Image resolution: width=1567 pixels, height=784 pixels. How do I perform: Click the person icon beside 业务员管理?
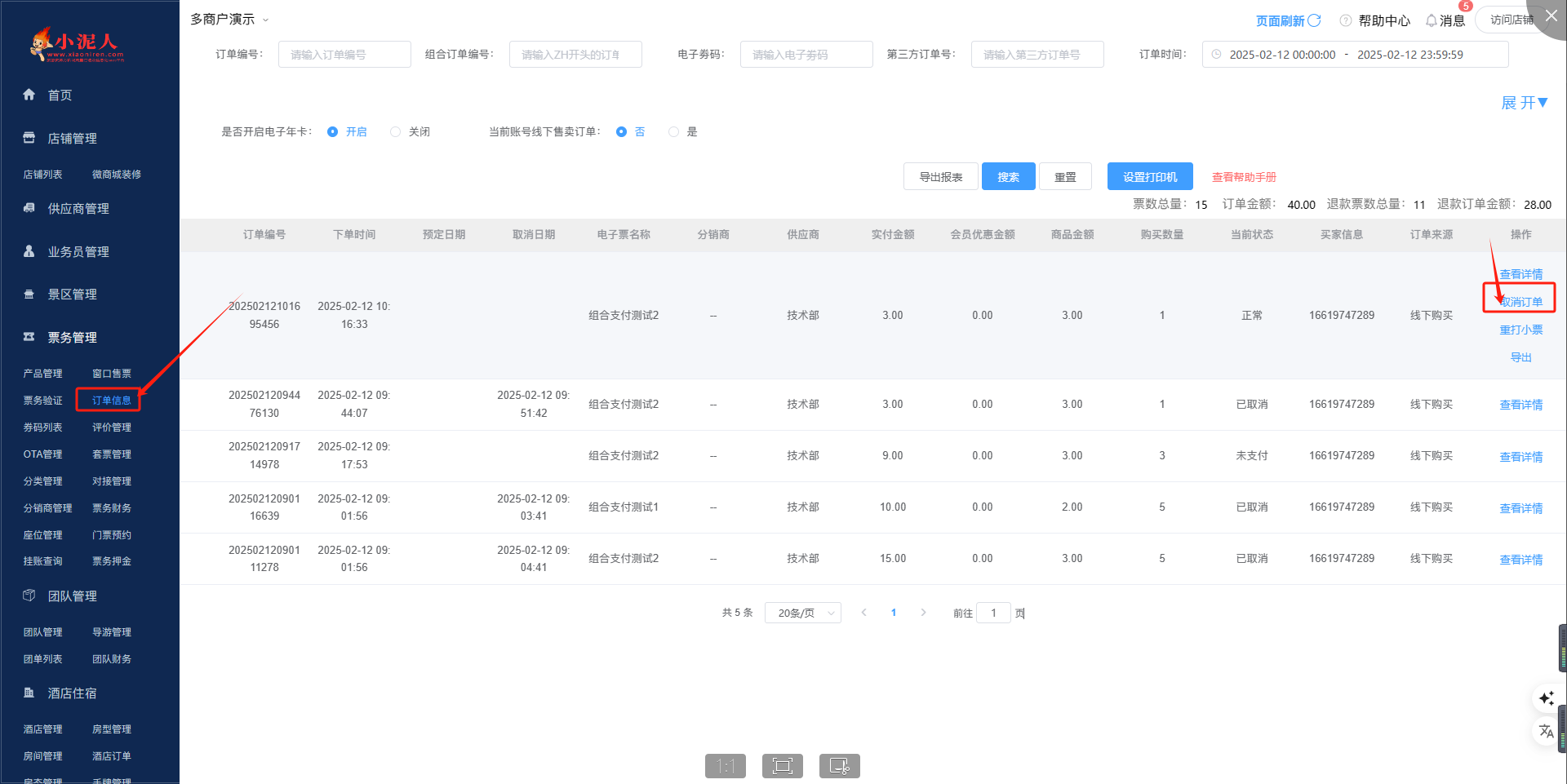pos(29,251)
